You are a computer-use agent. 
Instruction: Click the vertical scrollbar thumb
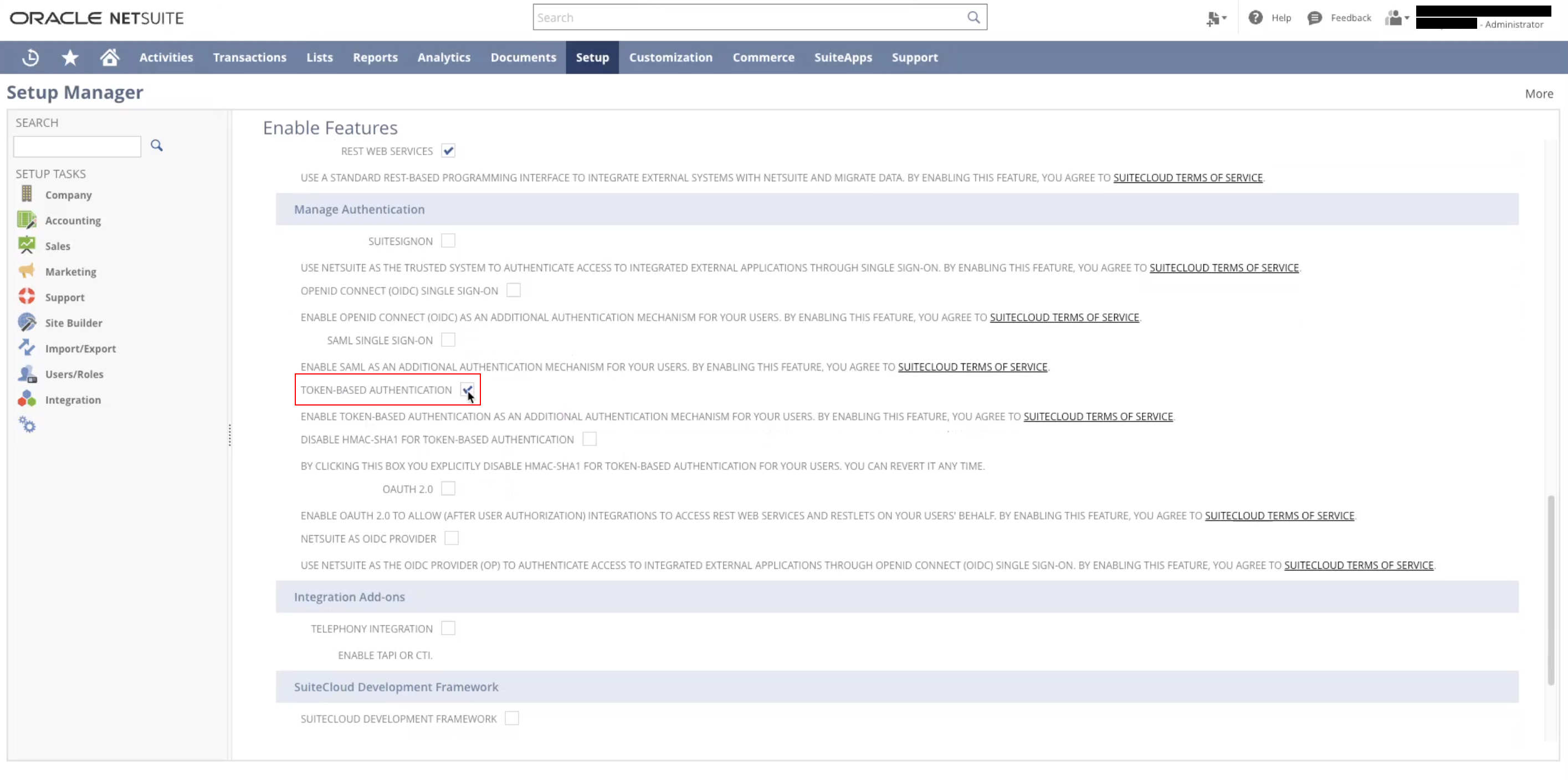click(x=1550, y=590)
